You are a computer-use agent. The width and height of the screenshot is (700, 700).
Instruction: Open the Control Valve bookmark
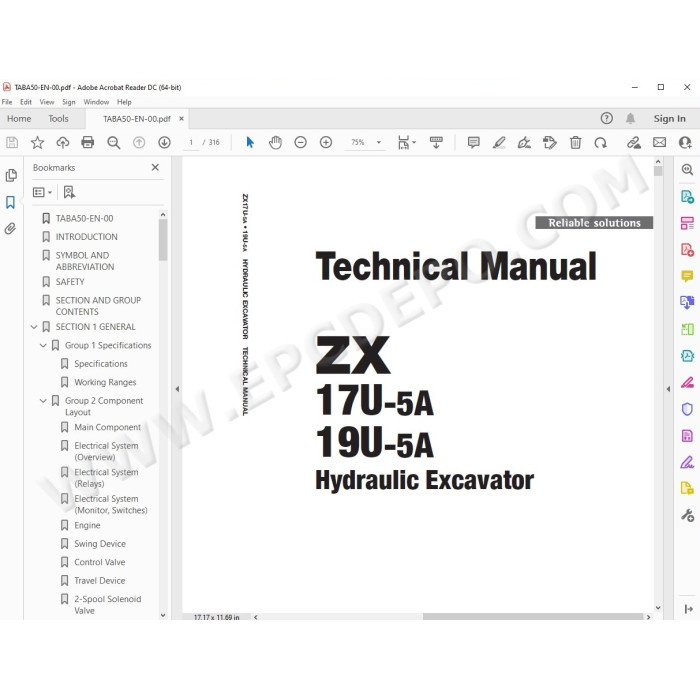pos(100,562)
